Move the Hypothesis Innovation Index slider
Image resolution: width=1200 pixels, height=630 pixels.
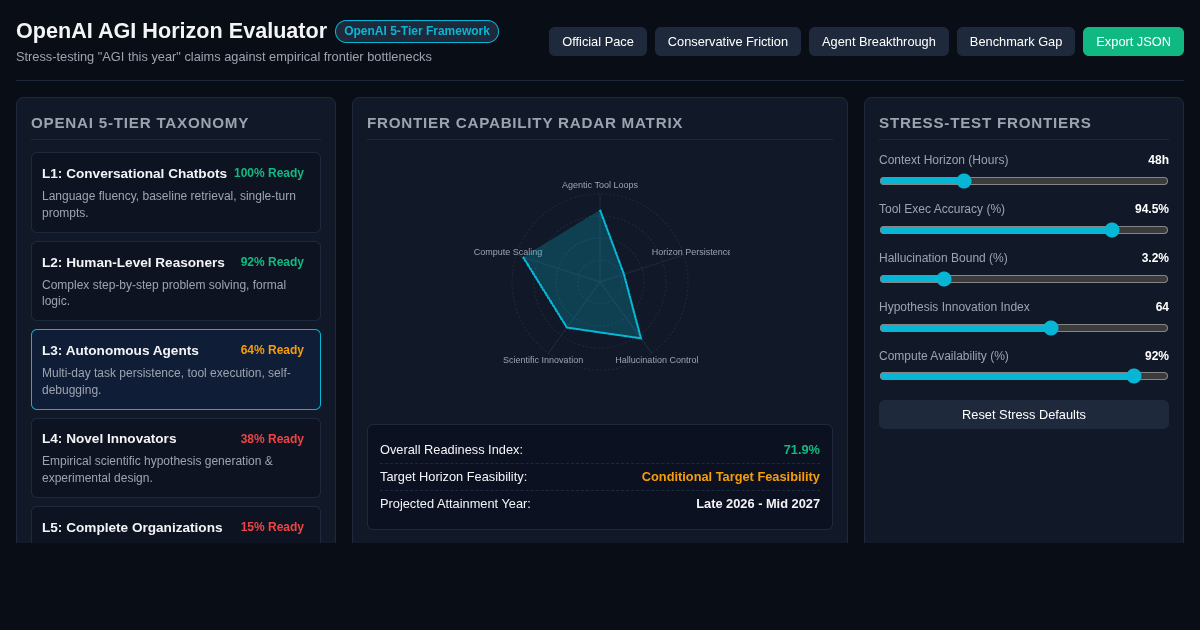(x=1024, y=328)
